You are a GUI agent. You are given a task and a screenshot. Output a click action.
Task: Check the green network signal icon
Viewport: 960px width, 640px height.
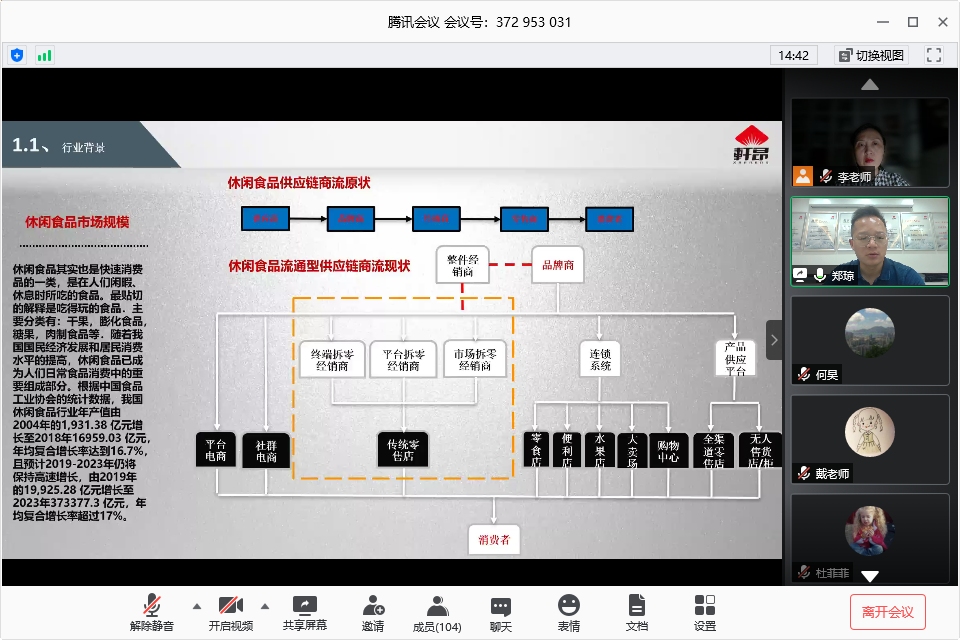click(44, 55)
